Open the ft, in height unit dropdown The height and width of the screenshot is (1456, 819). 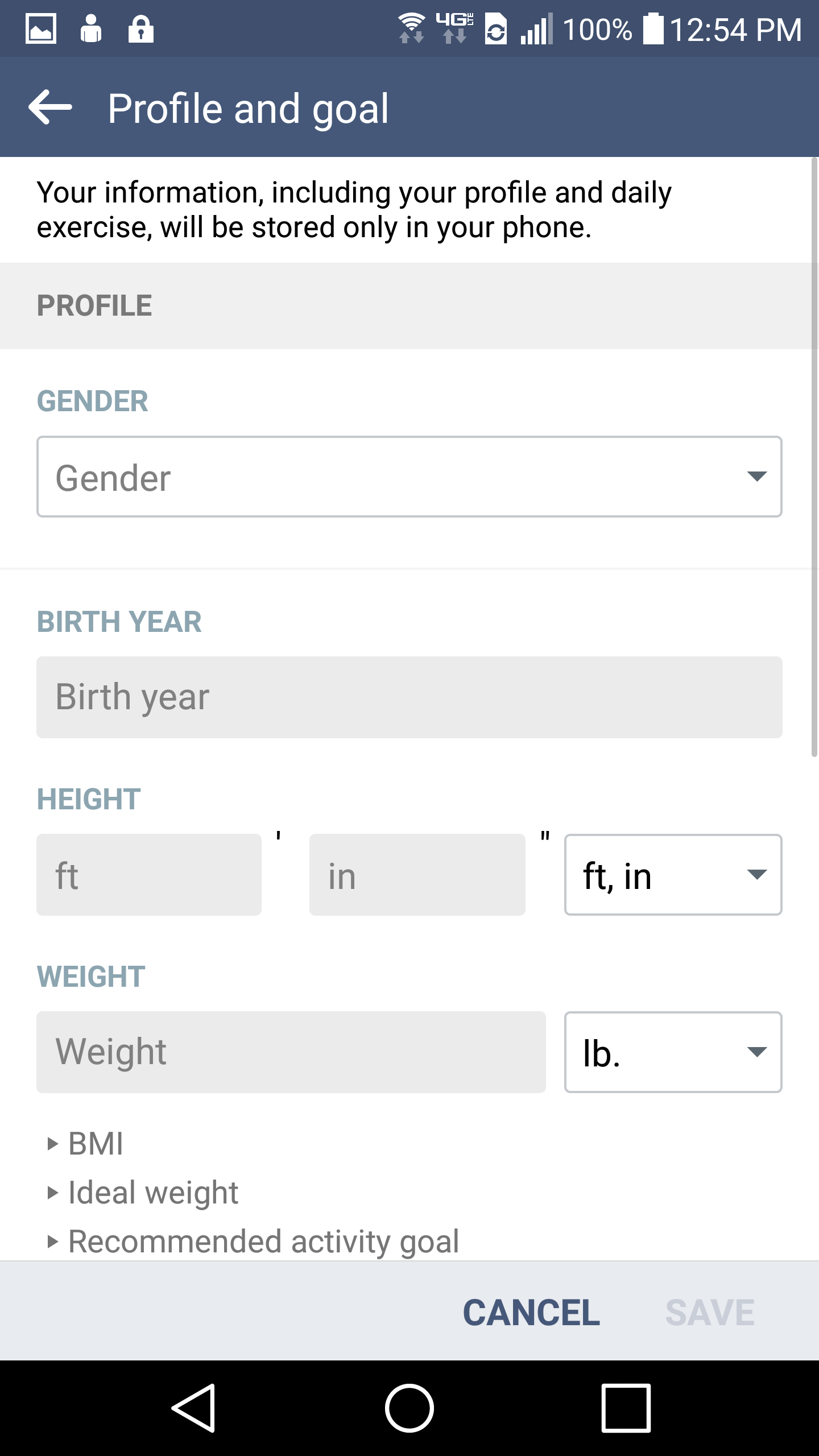673,875
